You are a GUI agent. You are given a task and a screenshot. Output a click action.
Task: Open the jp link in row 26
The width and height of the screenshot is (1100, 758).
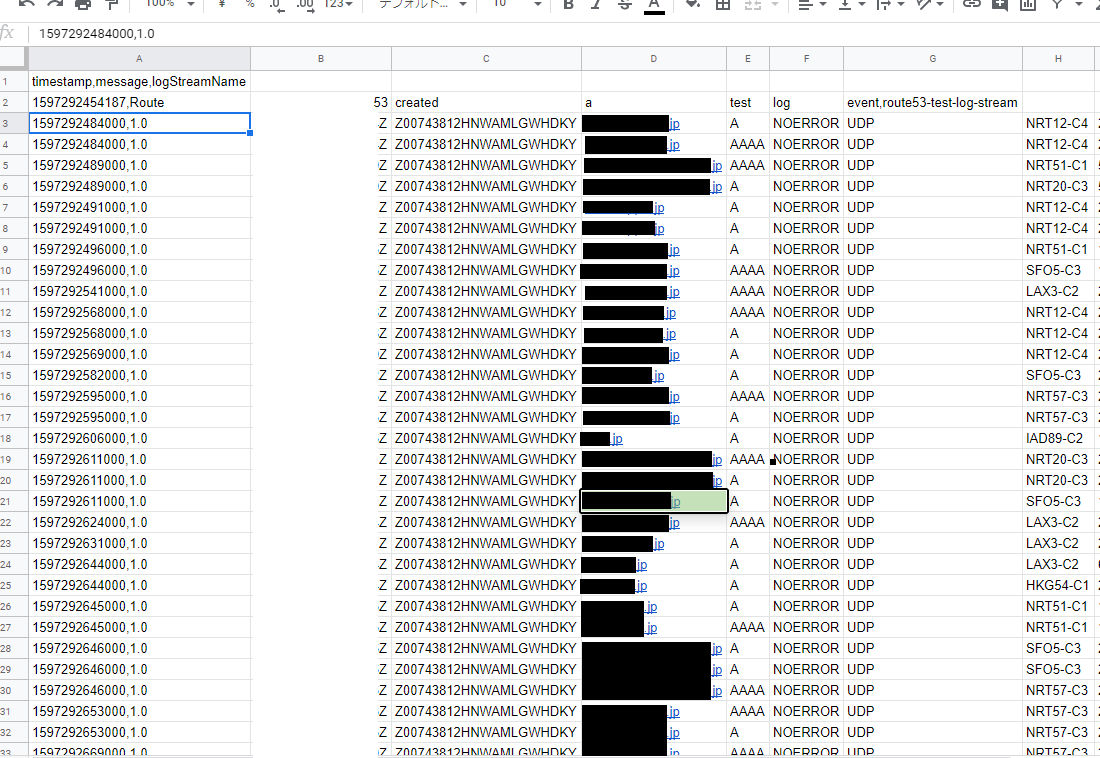point(652,607)
